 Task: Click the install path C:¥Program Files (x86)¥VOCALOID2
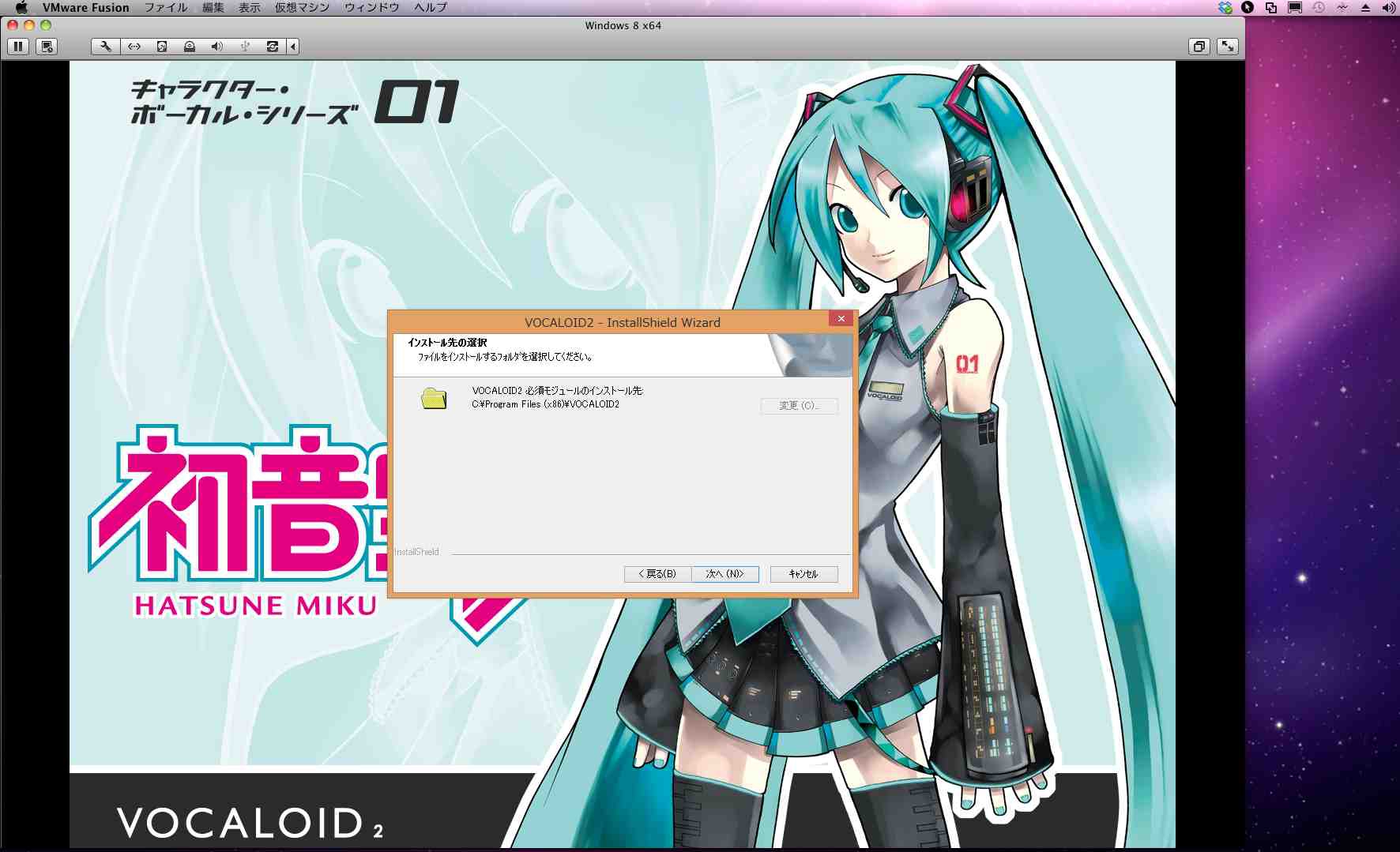click(545, 404)
